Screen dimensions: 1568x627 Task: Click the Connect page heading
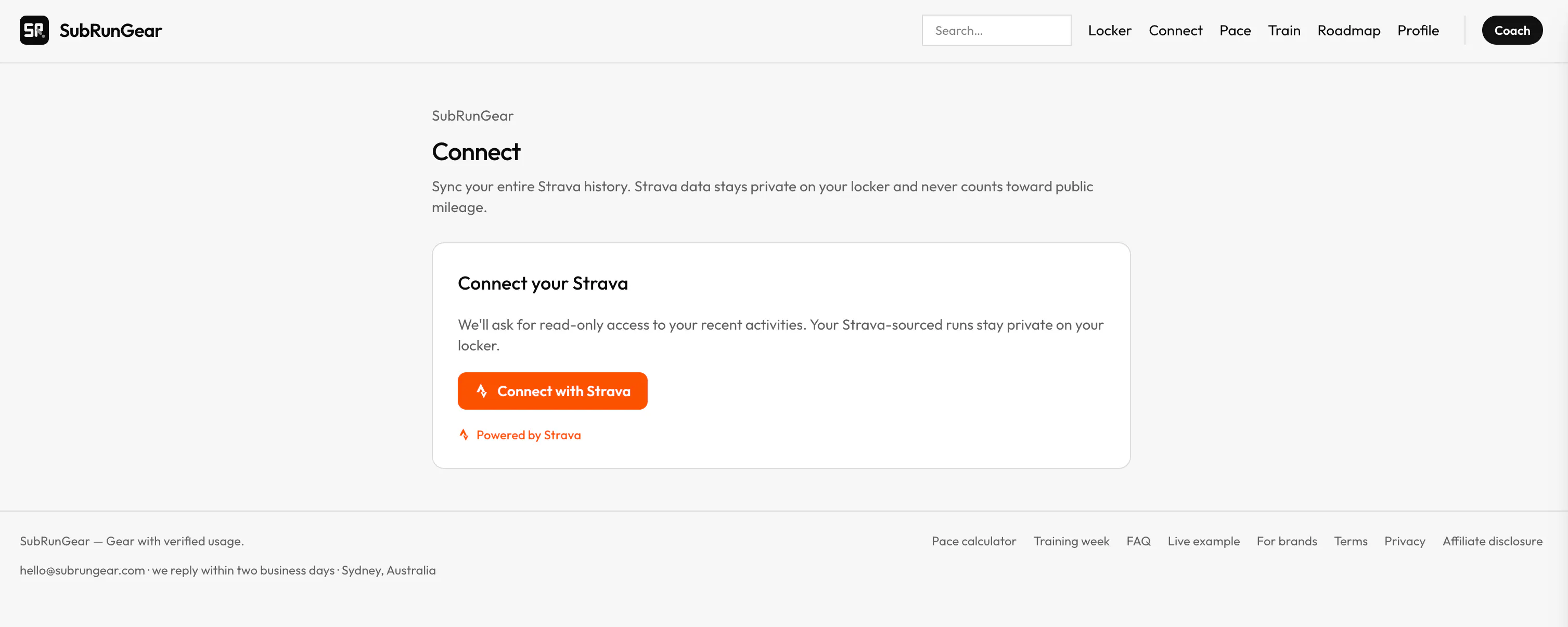476,151
